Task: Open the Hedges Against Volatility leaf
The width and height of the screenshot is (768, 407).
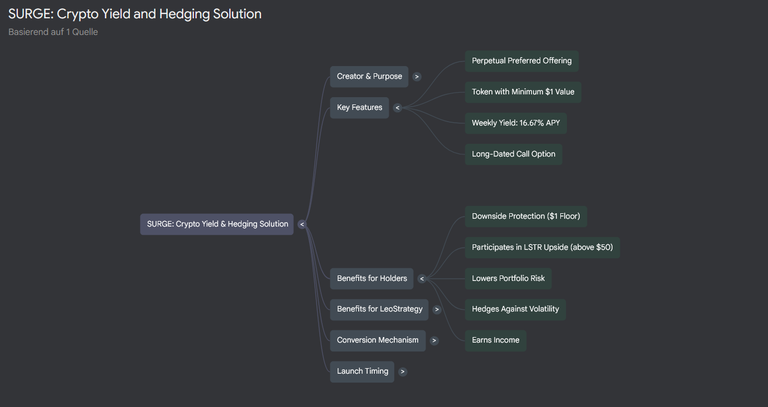Action: [515, 310]
